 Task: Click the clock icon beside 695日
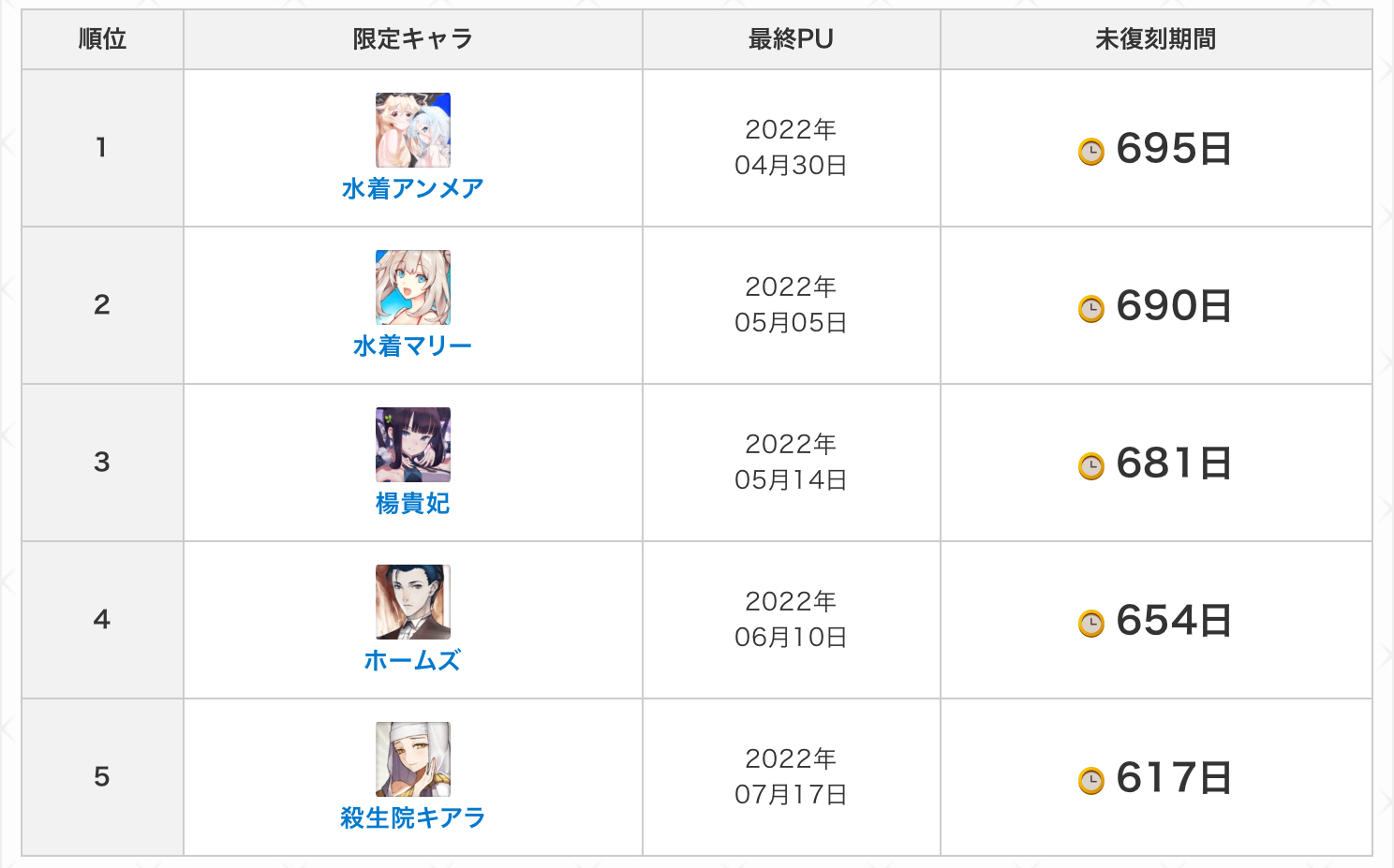click(x=1091, y=152)
